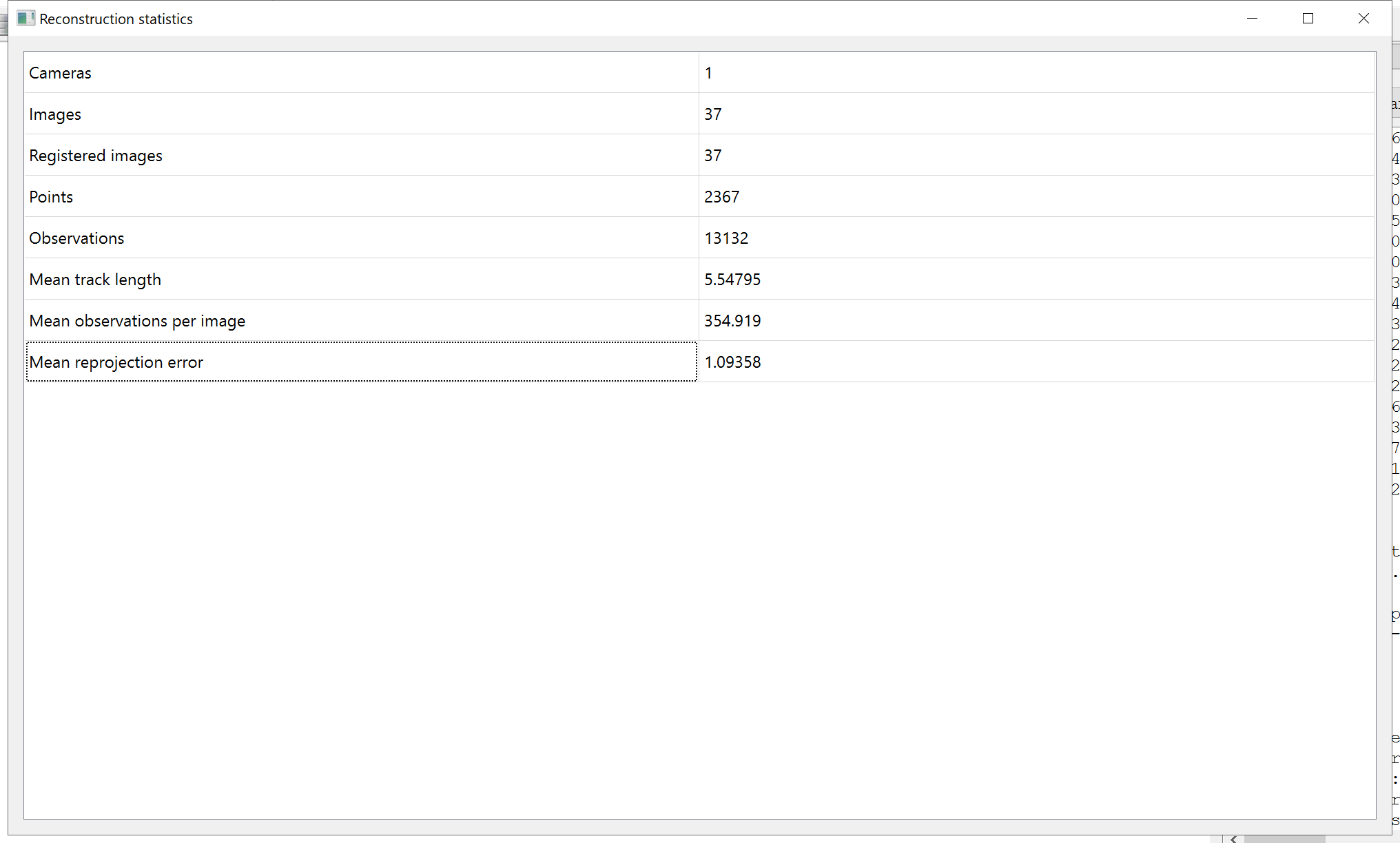
Task: Click the value 1.09358 in the table
Action: [x=732, y=362]
